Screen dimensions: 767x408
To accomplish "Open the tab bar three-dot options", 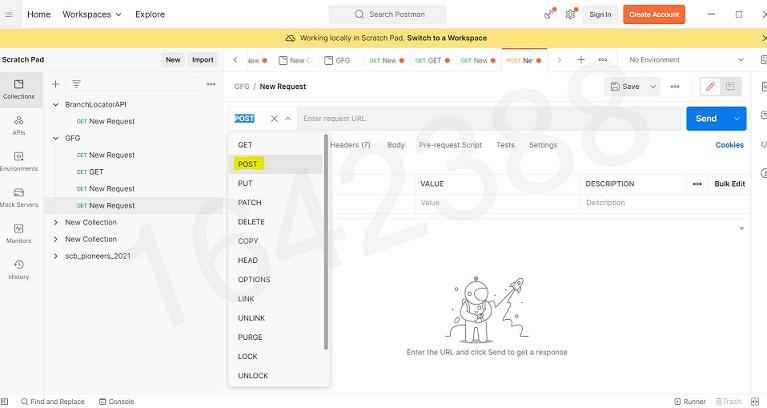I will click(x=603, y=60).
